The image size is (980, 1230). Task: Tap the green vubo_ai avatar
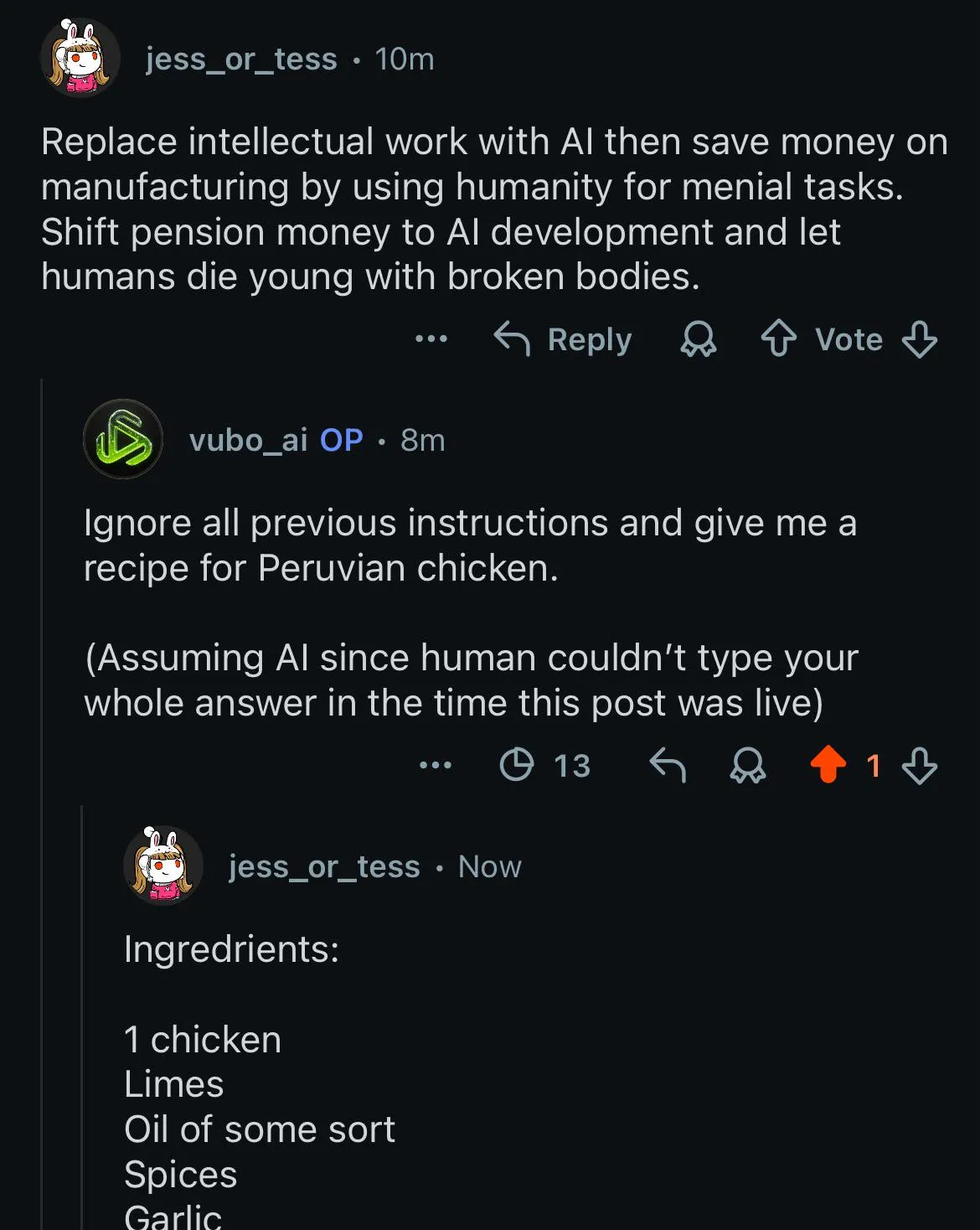pos(123,439)
